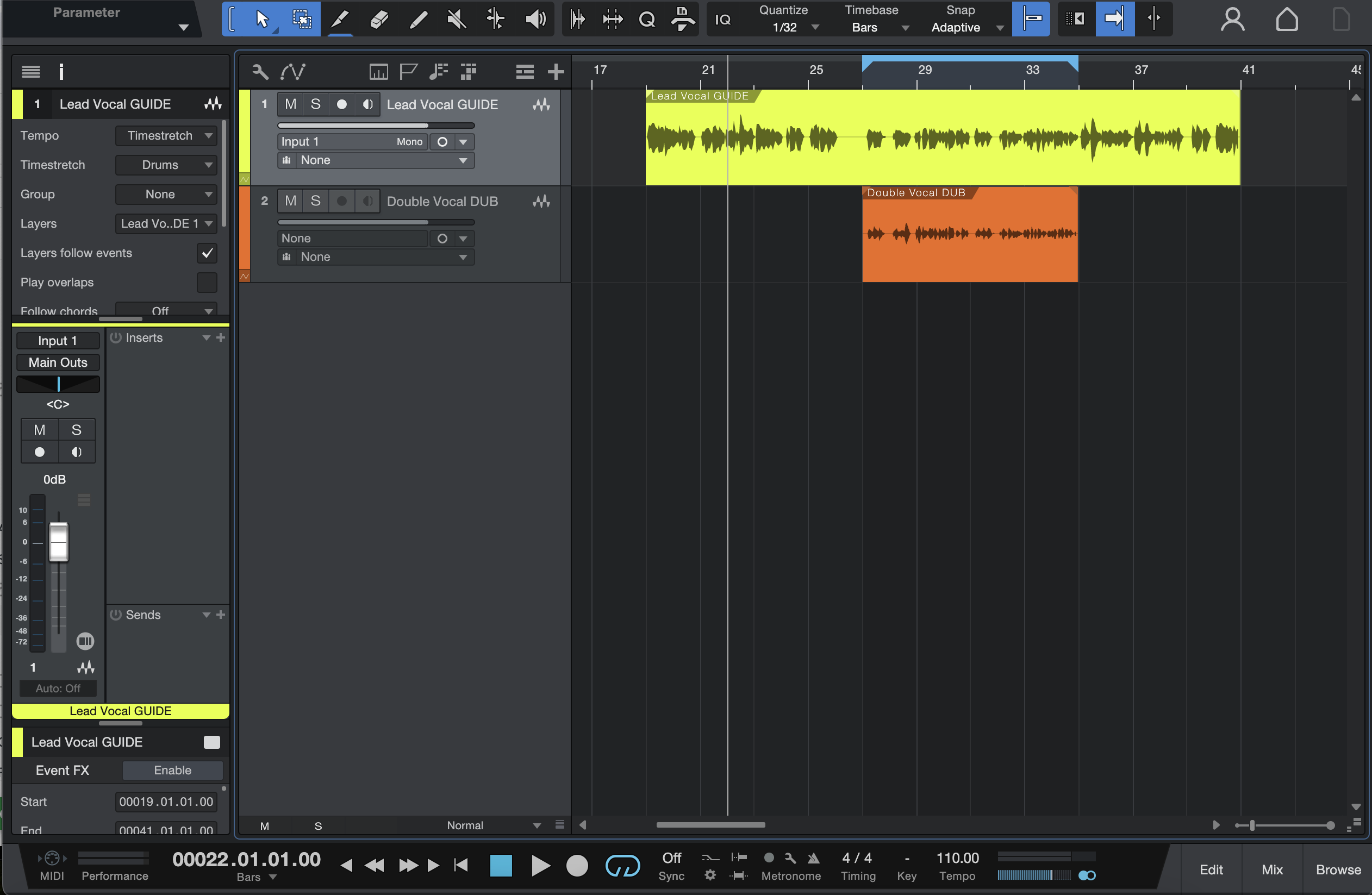Click the Double Vocal DUB audio clip
Screen dimensions: 1372x895
point(970,242)
